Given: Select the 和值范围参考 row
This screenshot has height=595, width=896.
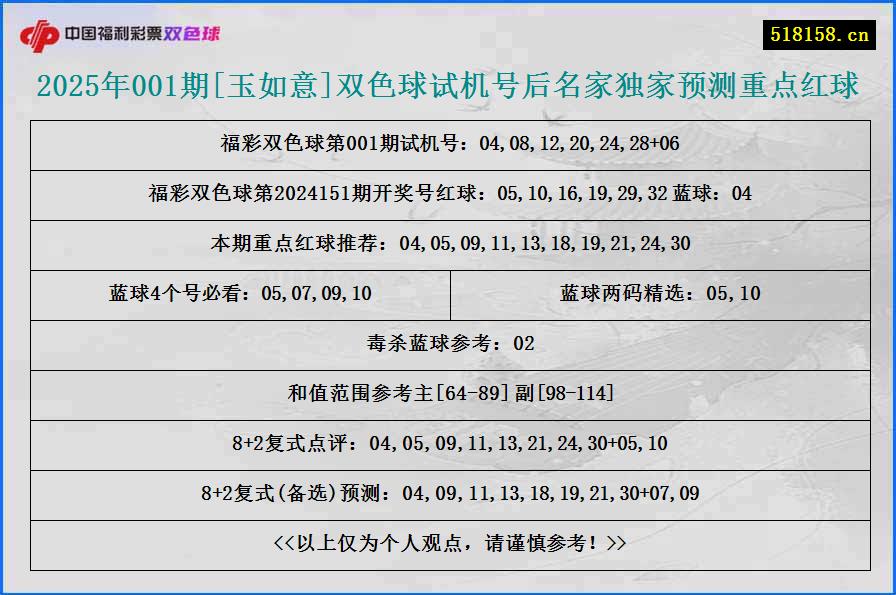Looking at the screenshot, I should click(x=448, y=395).
